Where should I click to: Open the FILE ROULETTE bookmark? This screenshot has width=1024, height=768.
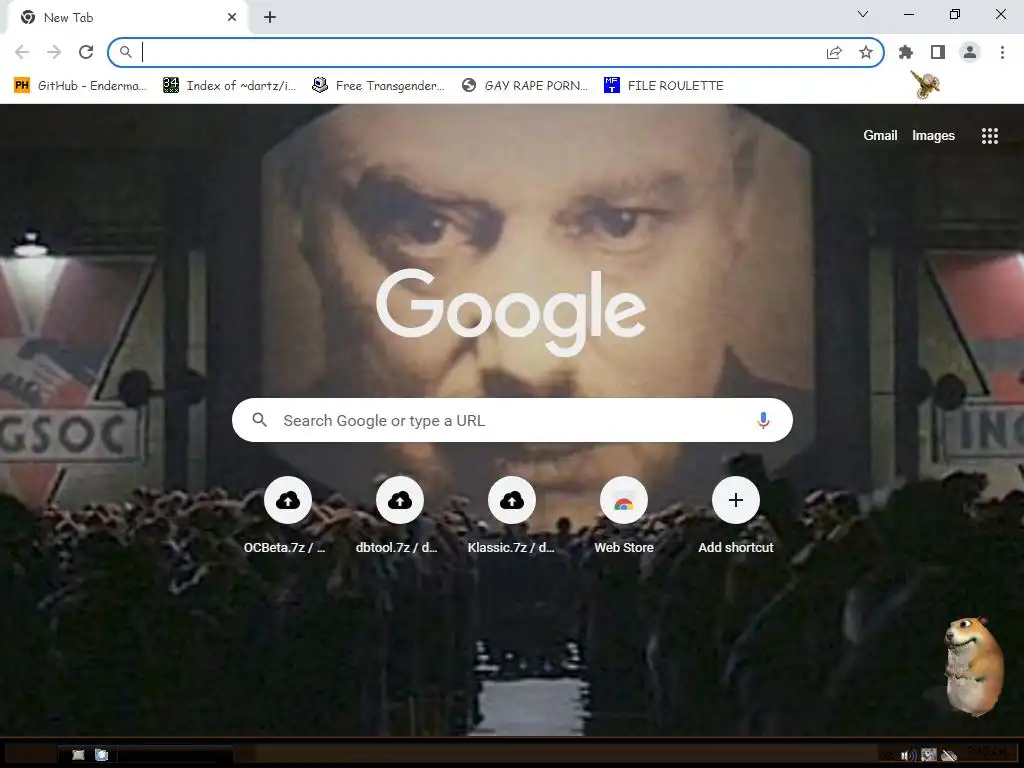[x=664, y=86]
